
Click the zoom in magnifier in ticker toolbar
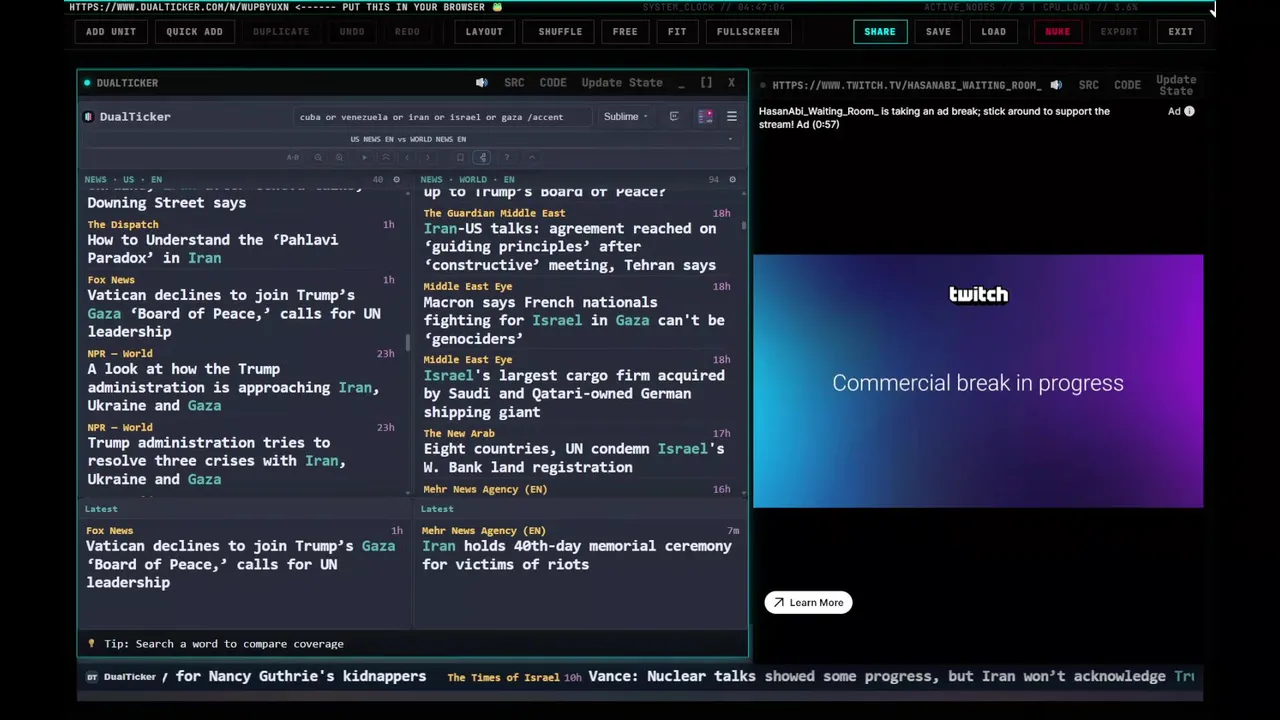pos(339,157)
